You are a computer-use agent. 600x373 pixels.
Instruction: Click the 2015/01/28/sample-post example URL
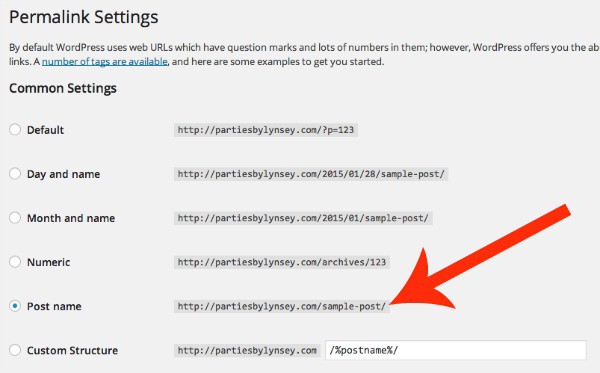311,174
